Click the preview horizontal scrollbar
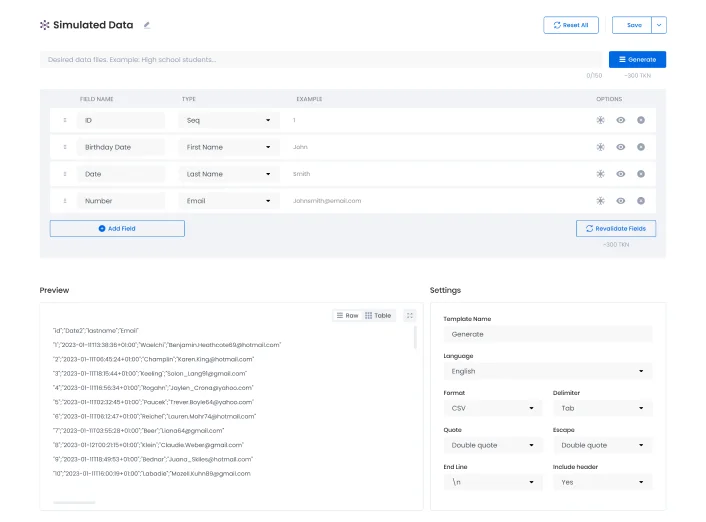The height and width of the screenshot is (522, 706). (x=74, y=502)
